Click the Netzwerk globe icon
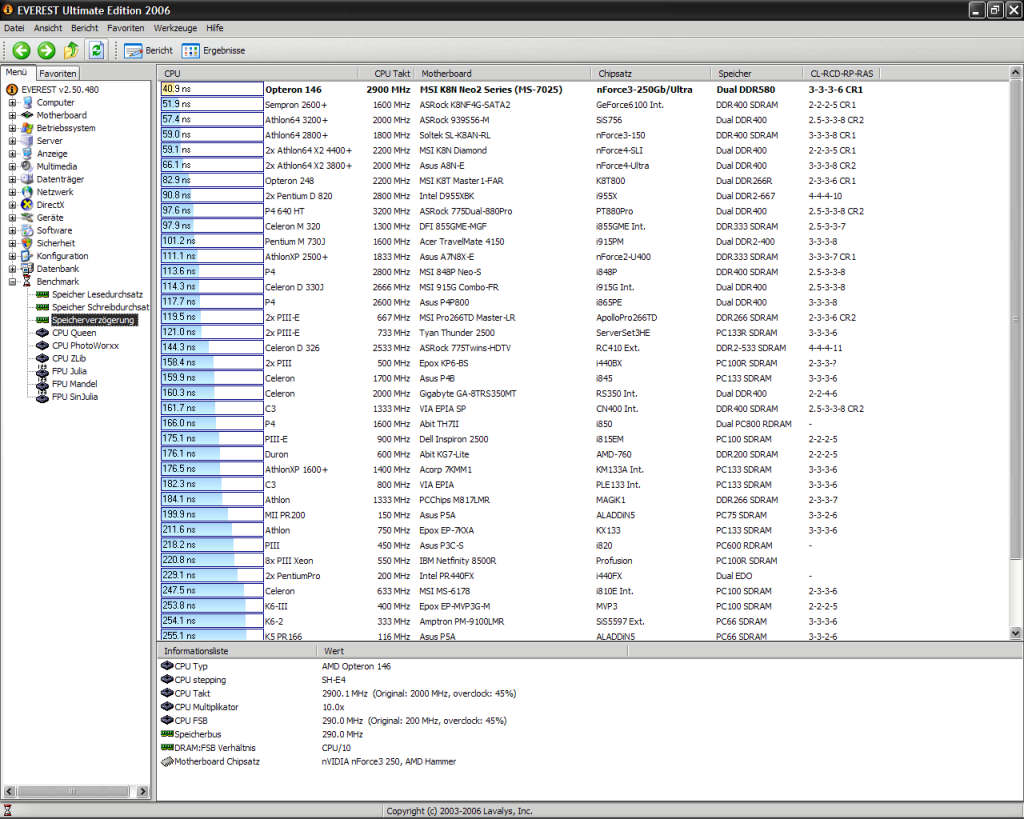 tap(27, 192)
